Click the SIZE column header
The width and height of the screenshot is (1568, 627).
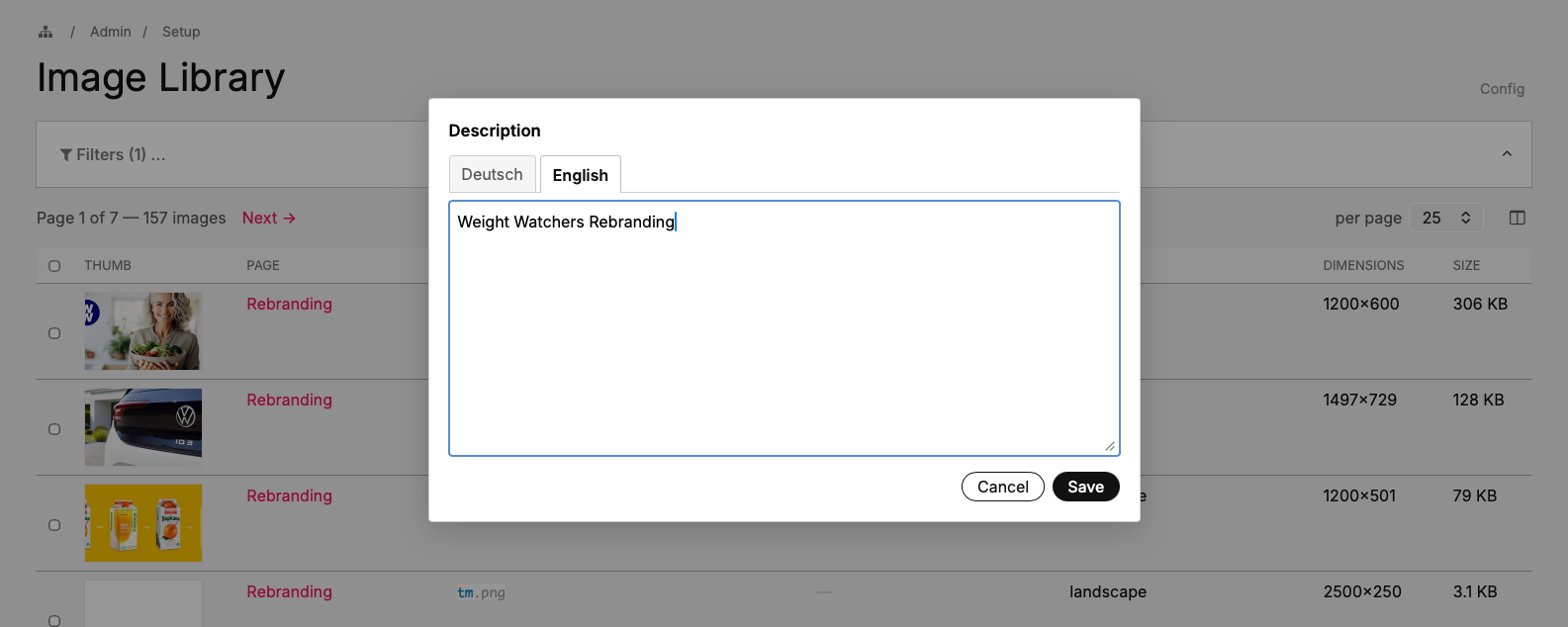(1466, 266)
